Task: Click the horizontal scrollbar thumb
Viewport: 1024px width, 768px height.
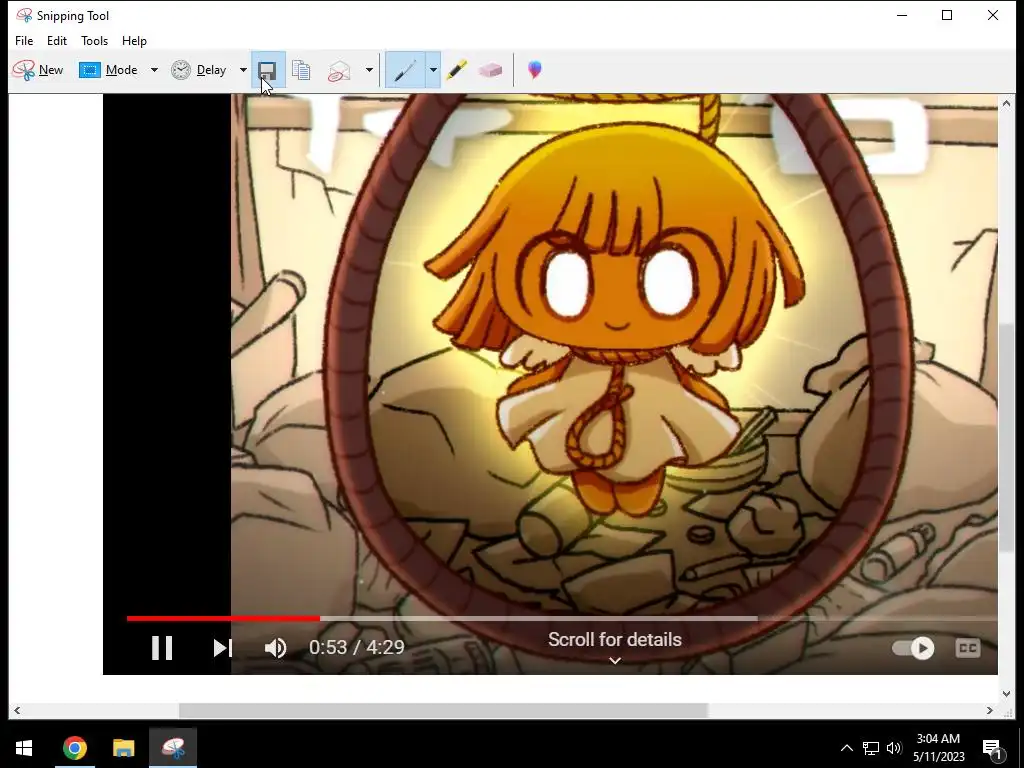Action: [x=443, y=710]
